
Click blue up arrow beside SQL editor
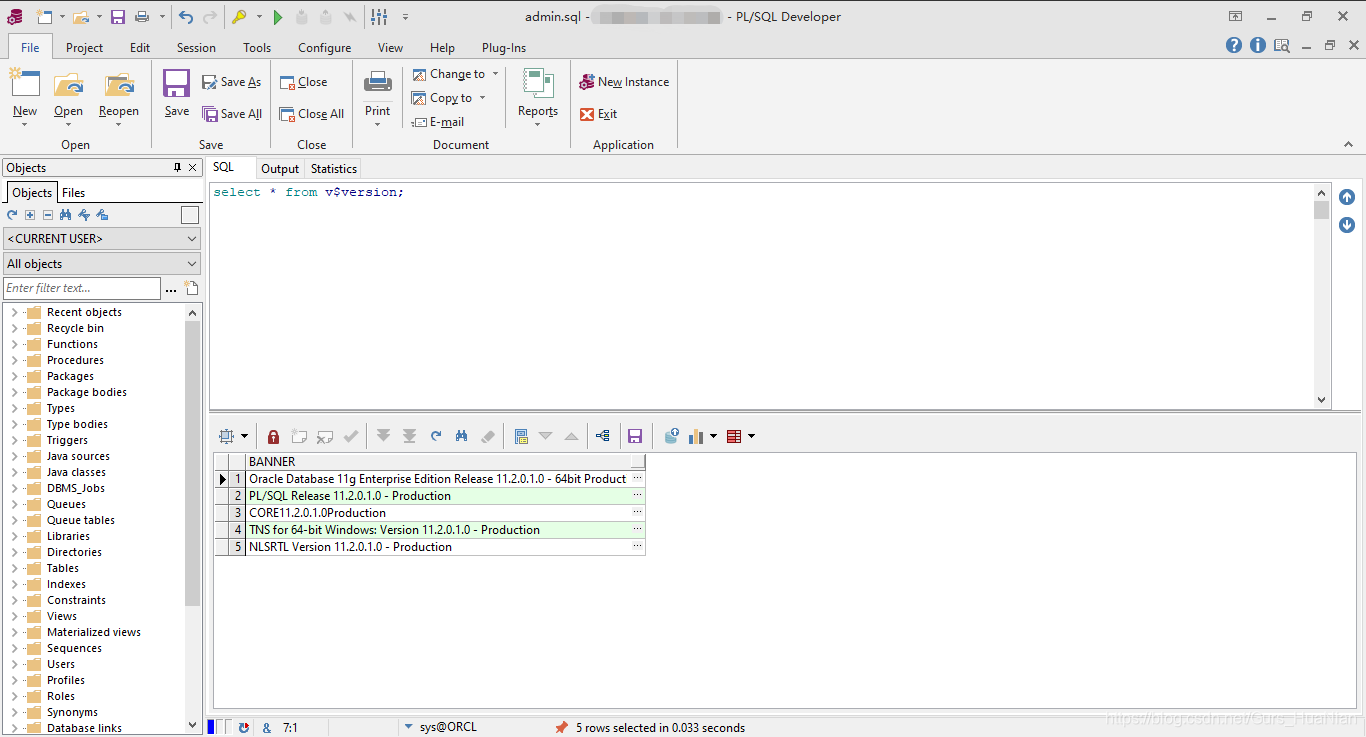[1347, 197]
